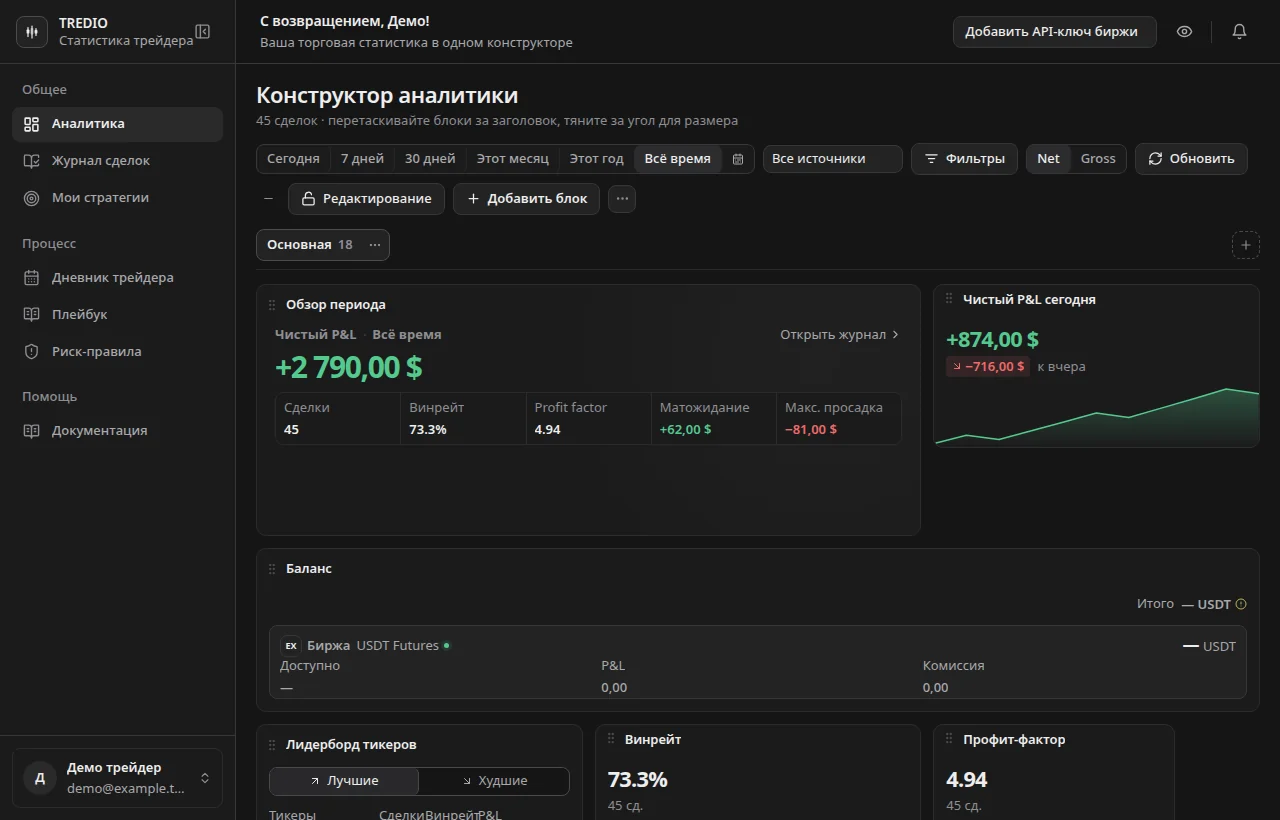Viewport: 1280px width, 820px height.
Task: Click the three dots on the Основная tab
Action: coord(375,245)
